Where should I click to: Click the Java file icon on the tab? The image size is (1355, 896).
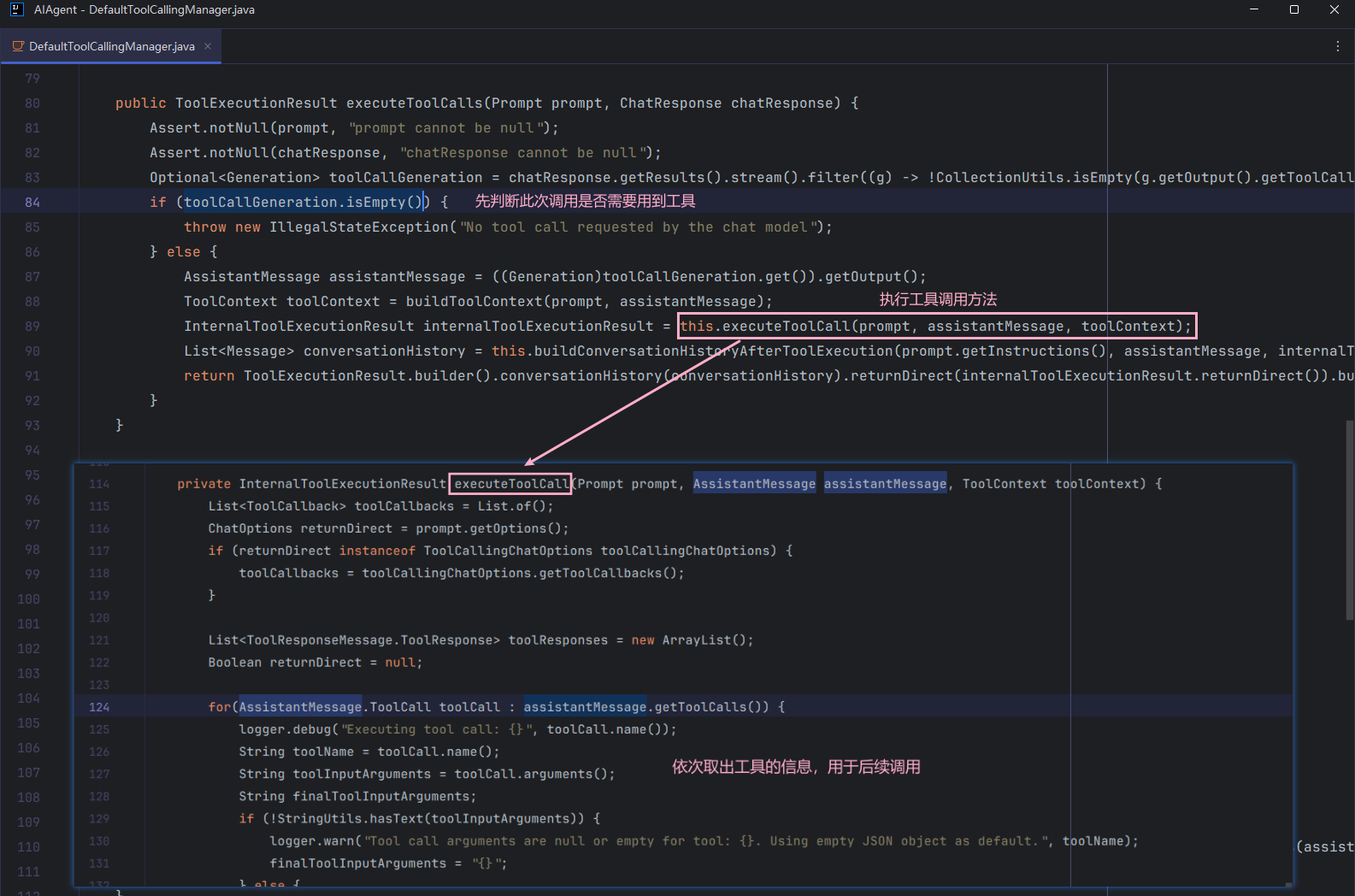[x=18, y=46]
